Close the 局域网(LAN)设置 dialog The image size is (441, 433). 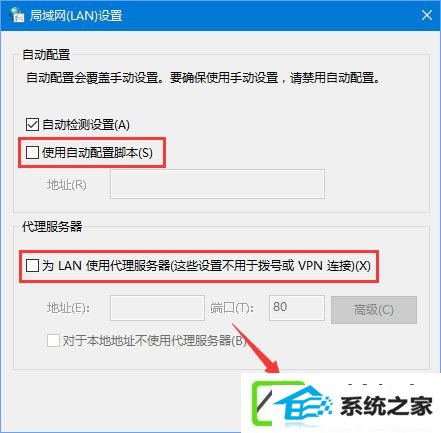(427, 15)
